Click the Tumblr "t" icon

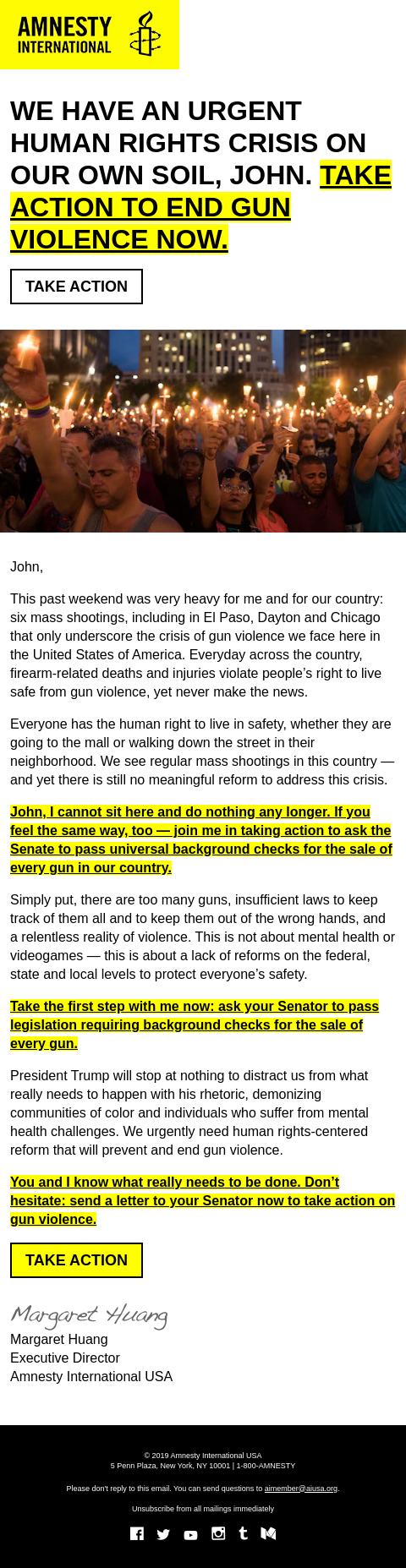[x=244, y=1533]
